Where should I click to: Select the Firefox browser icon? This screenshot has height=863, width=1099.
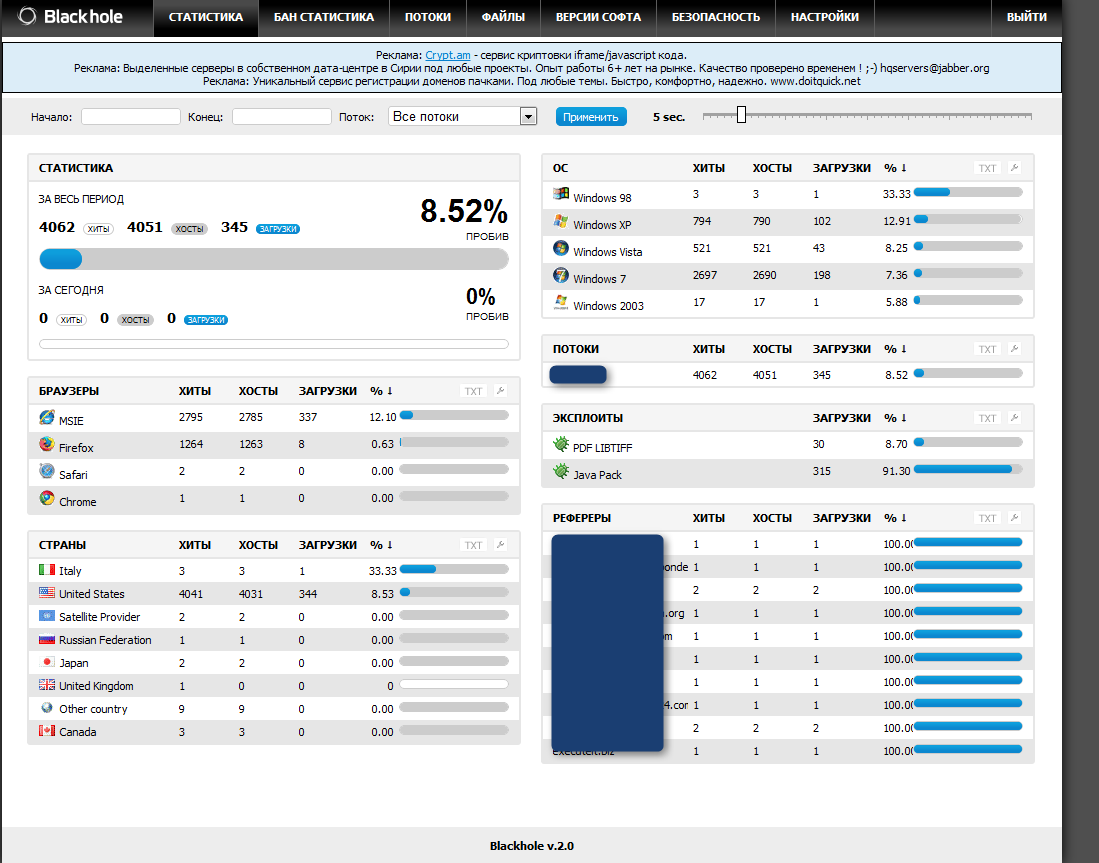47,444
